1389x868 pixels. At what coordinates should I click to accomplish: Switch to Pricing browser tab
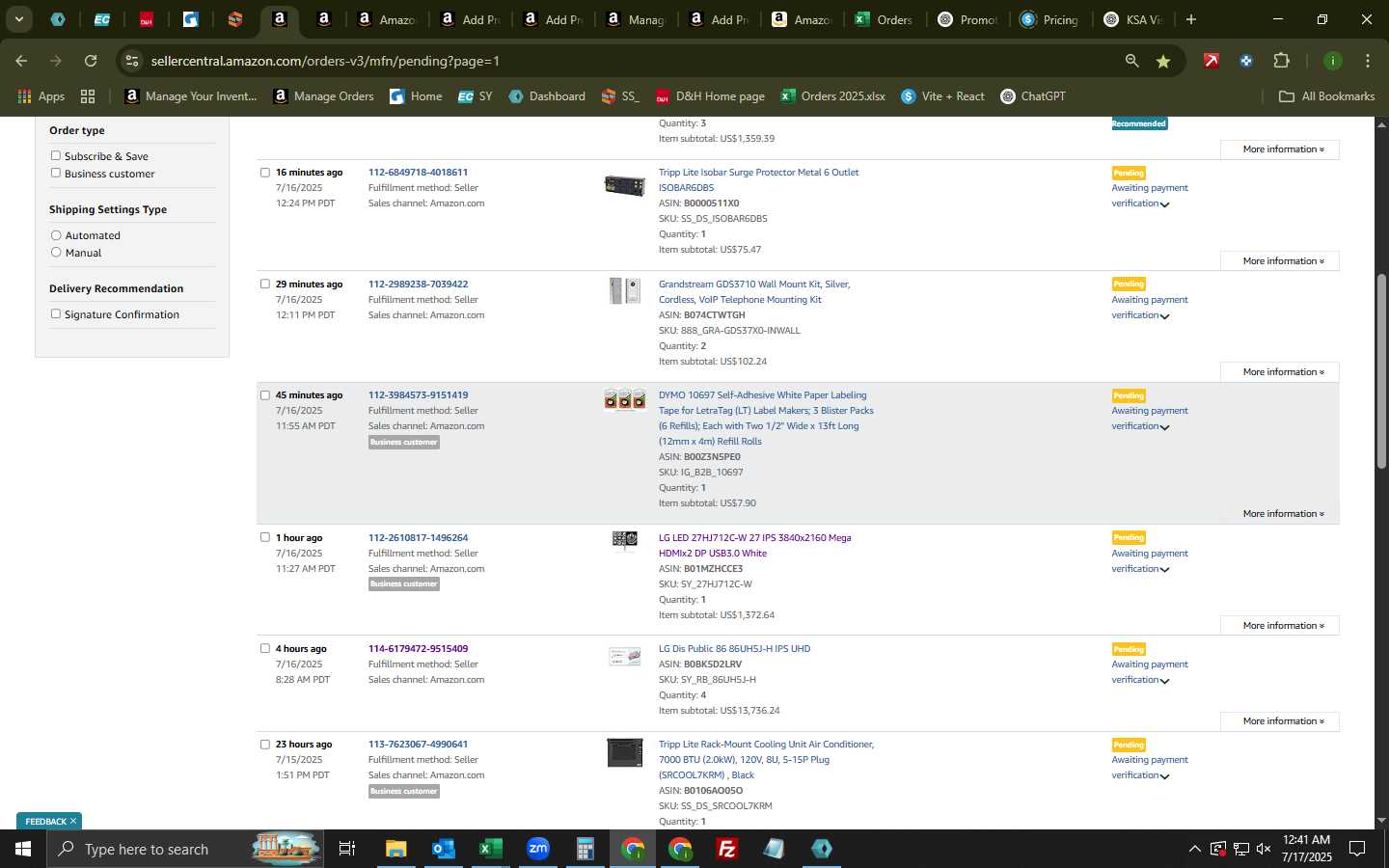(x=1049, y=19)
